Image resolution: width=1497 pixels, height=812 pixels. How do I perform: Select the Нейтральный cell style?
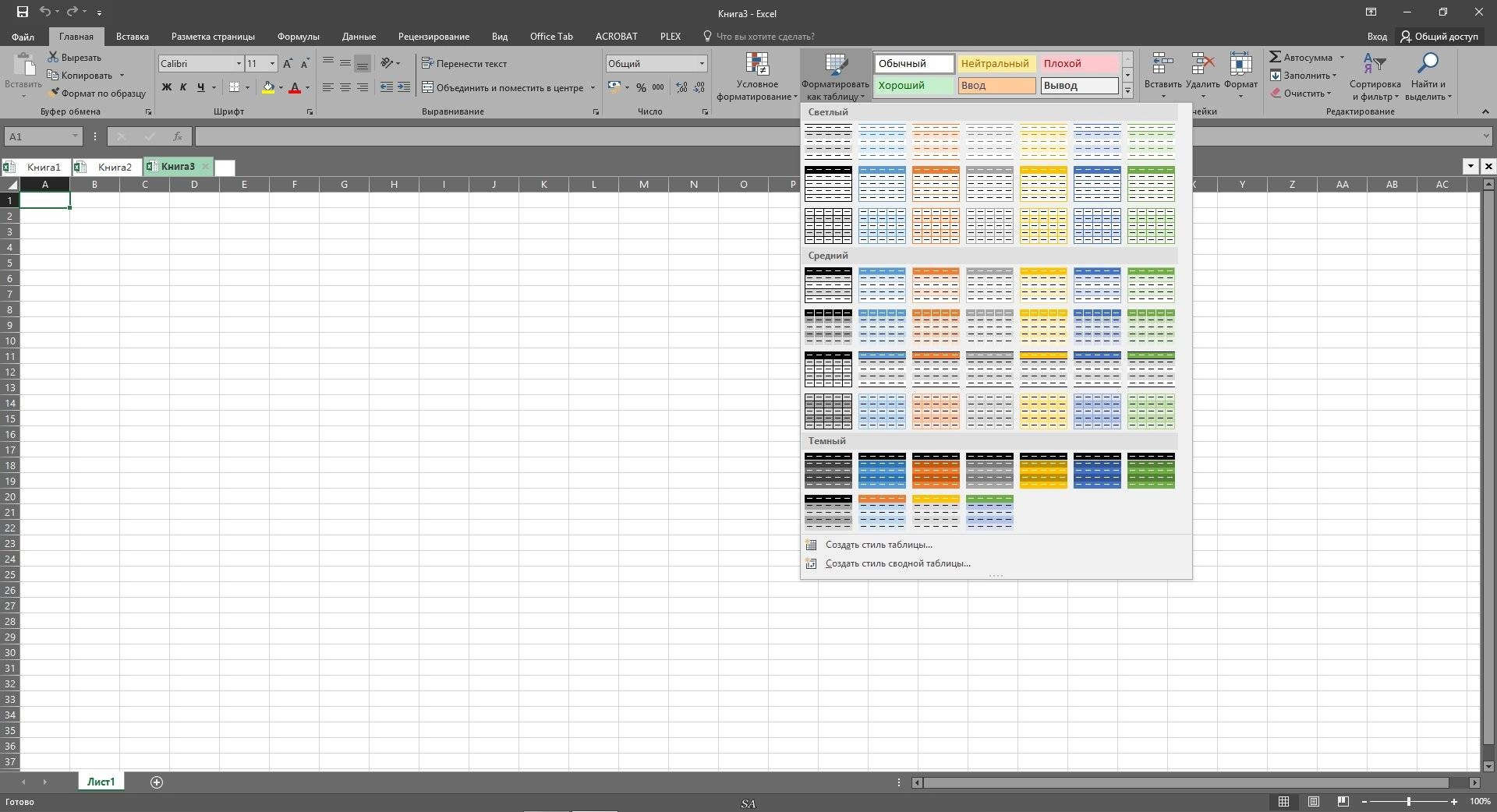pos(997,64)
